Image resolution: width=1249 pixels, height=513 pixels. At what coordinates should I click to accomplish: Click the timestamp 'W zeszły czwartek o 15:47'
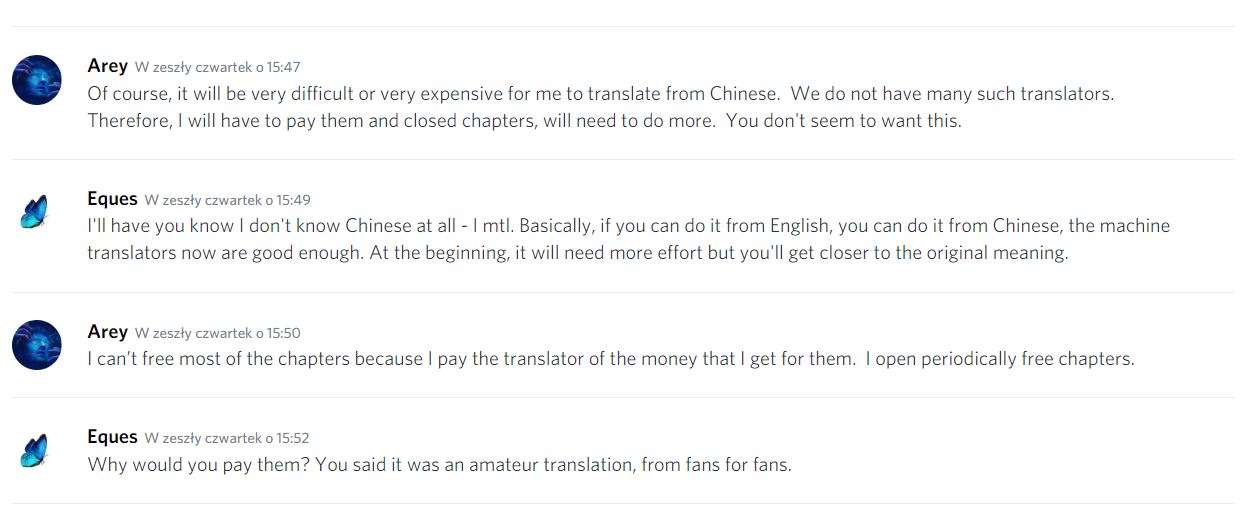(x=217, y=67)
